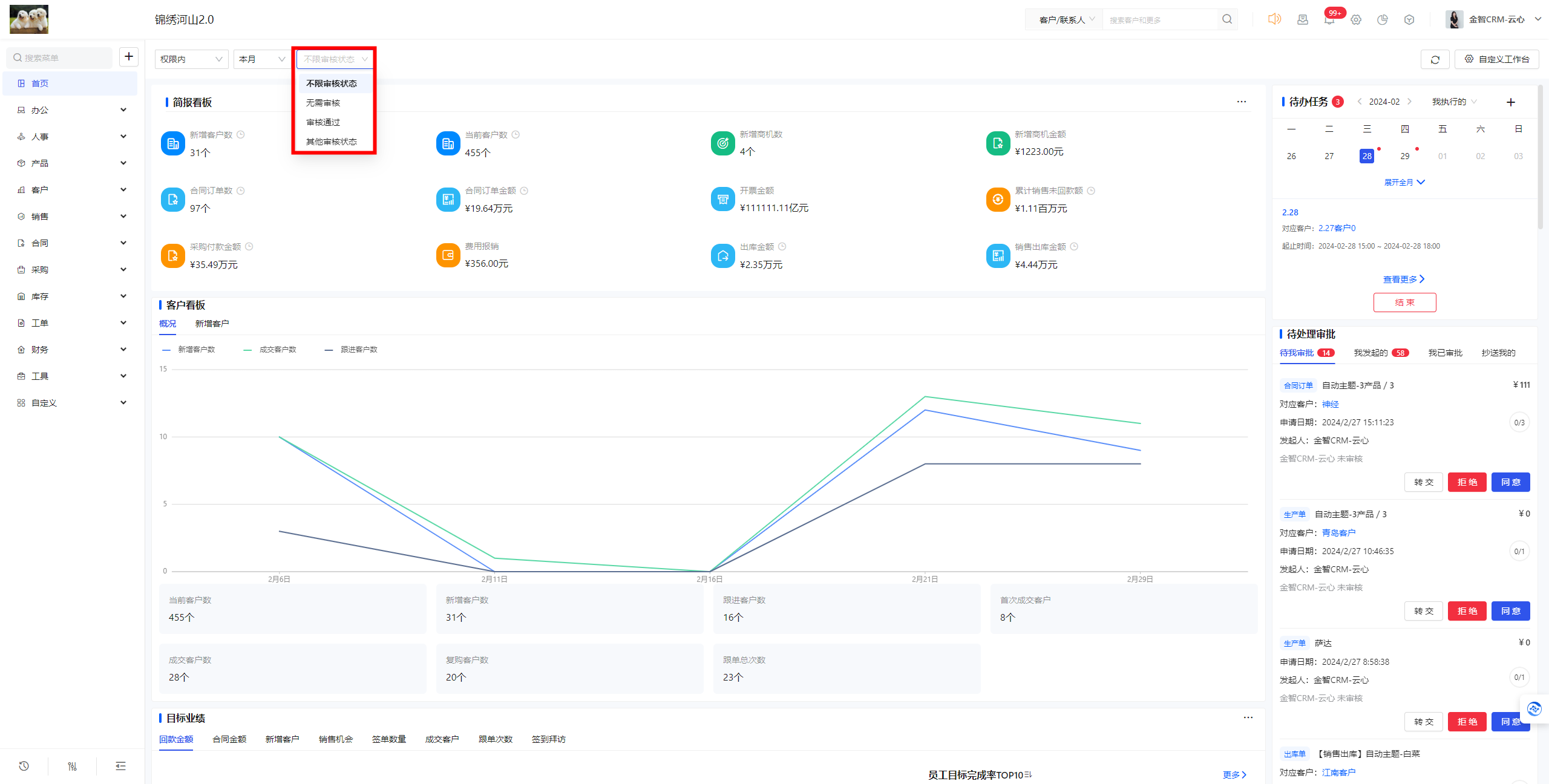Click the company logo thumbnail at top left
This screenshot has height=784, width=1549.
(29, 19)
